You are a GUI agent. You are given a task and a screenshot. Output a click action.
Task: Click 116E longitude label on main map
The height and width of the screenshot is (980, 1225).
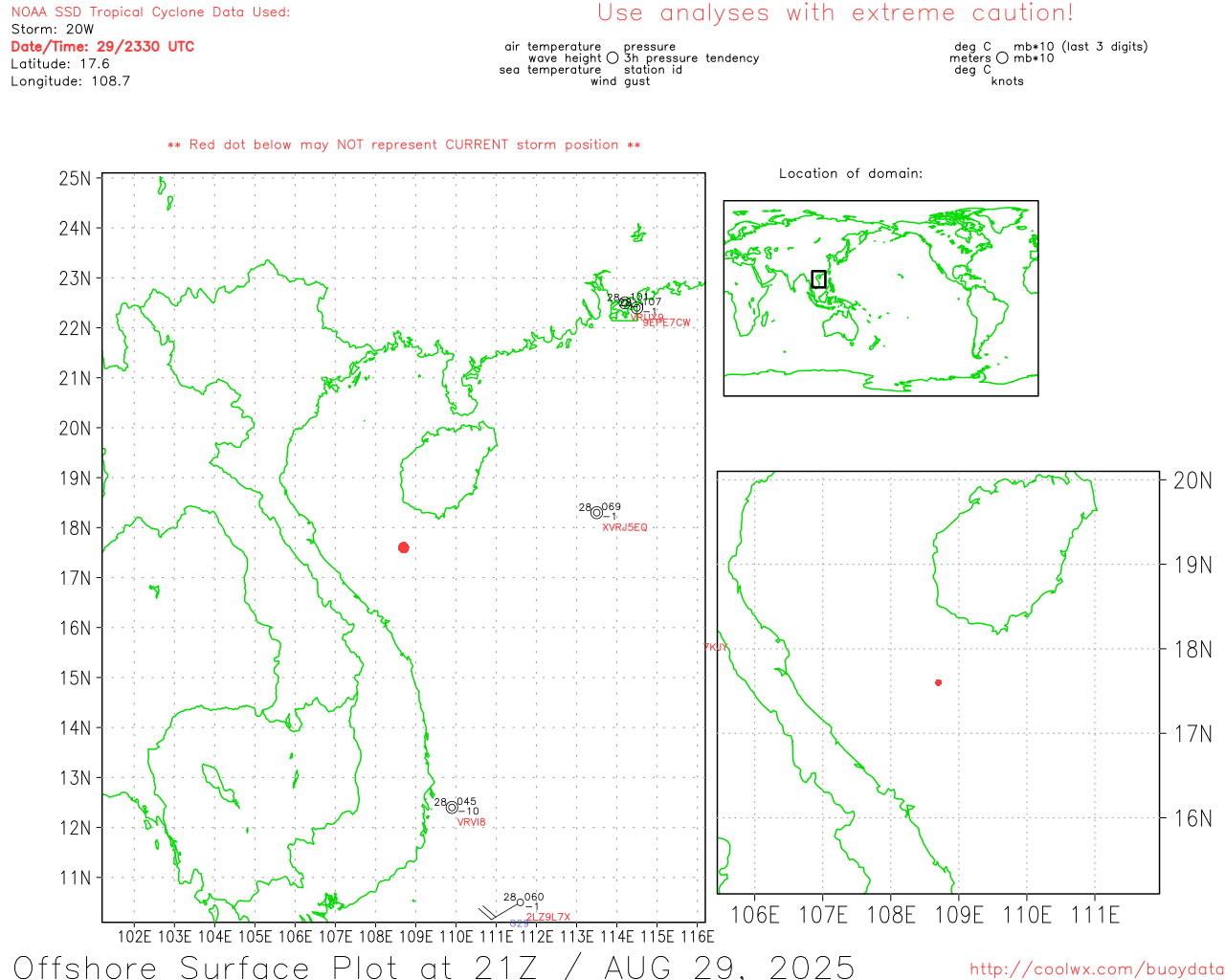697,937
